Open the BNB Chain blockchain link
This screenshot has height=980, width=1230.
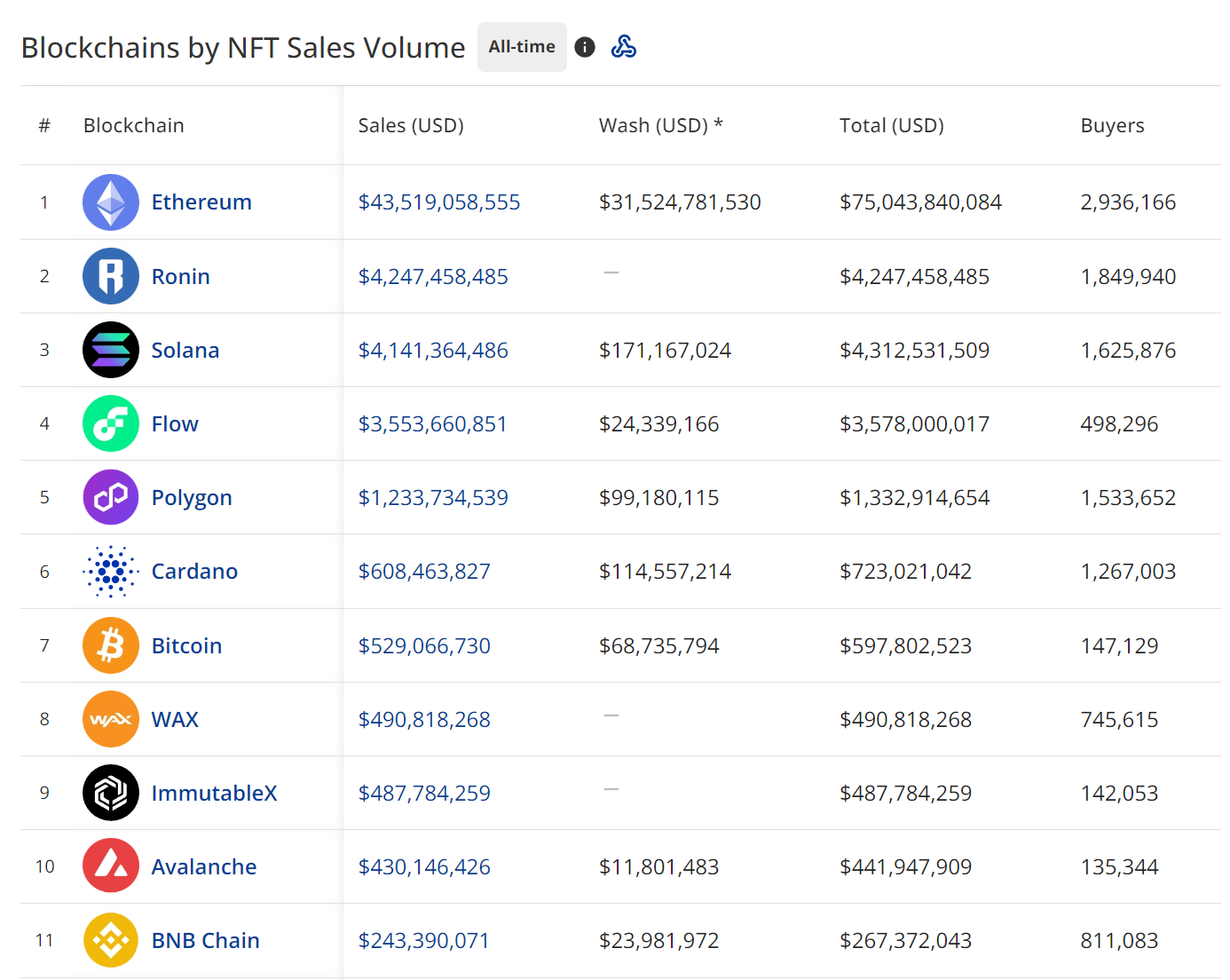coord(206,940)
